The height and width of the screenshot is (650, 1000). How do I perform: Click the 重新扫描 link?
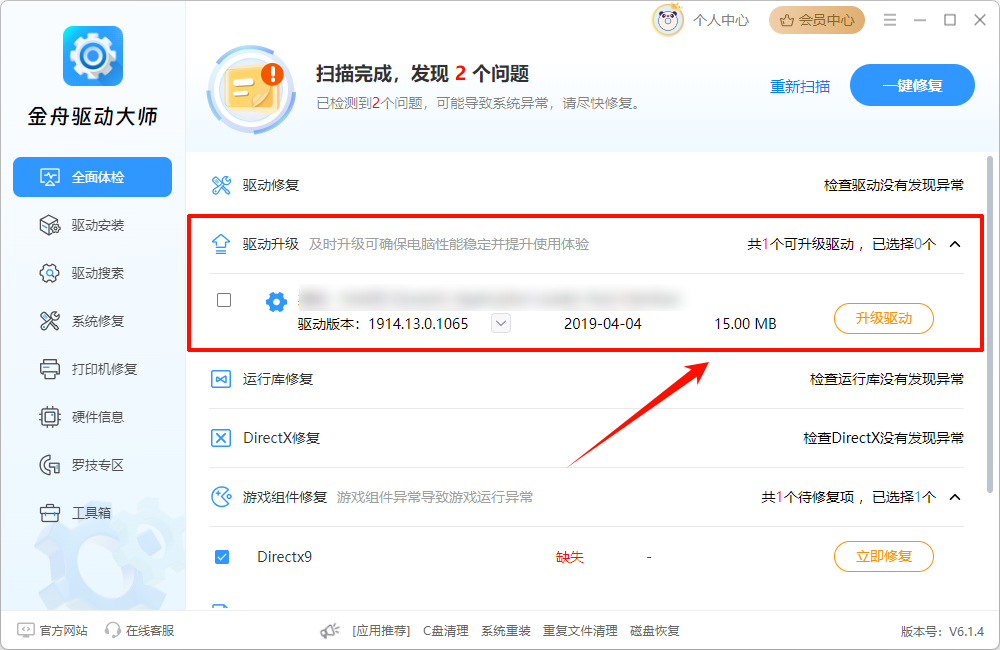tap(799, 86)
